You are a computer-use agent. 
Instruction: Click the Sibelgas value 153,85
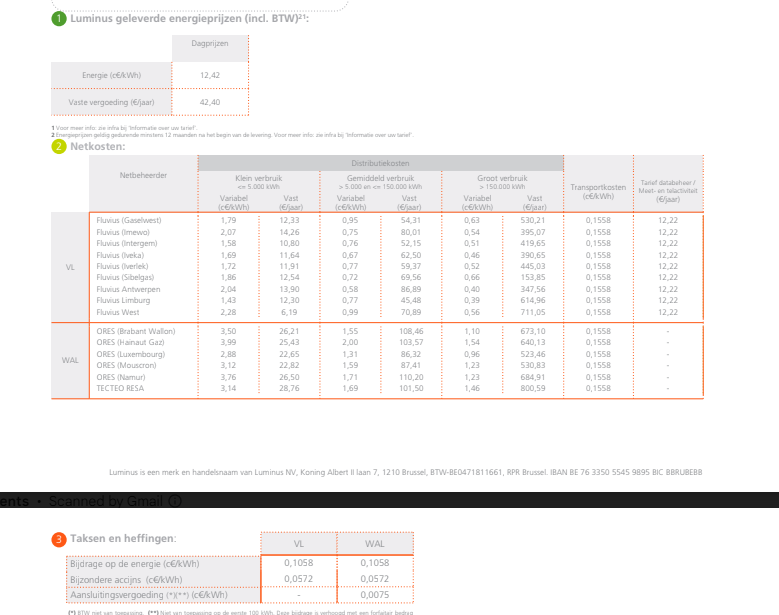(533, 277)
